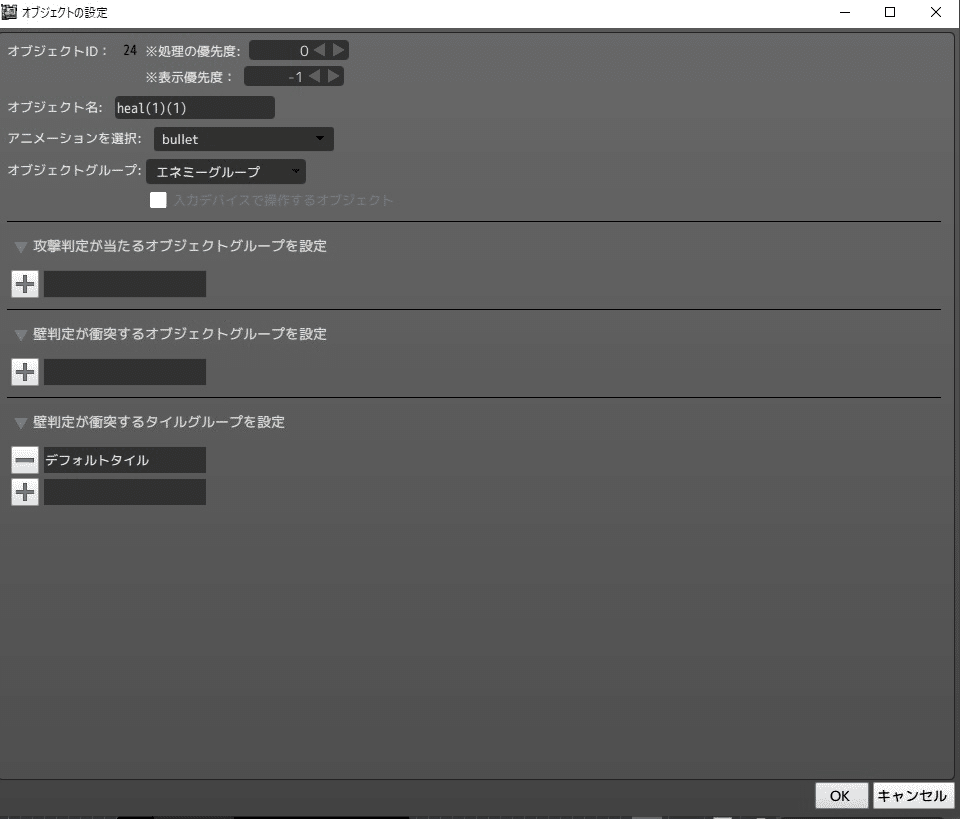
Task: Maximize the オブジェクトの設定 window
Action: point(890,12)
